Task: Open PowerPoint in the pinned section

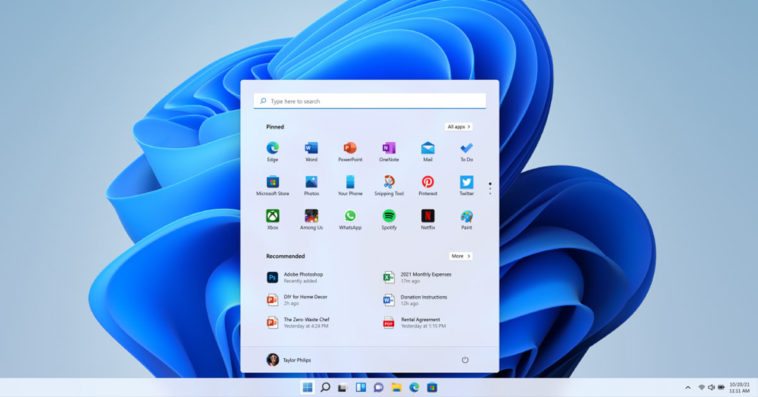Action: 350,151
